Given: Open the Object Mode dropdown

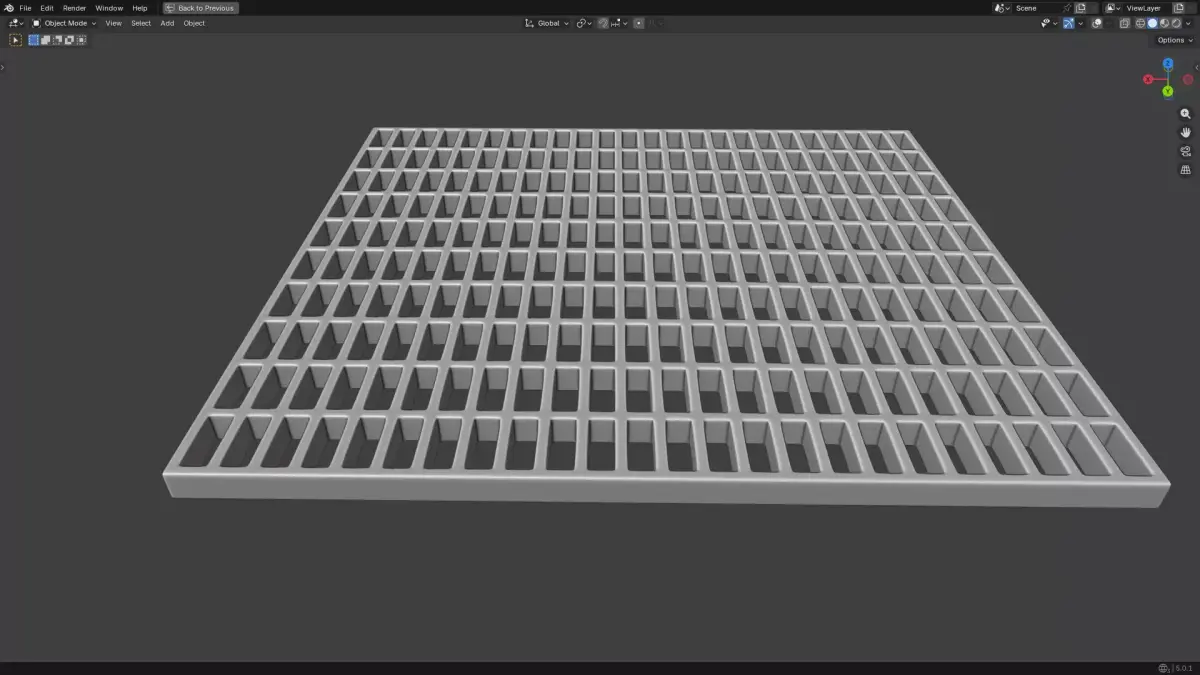Looking at the screenshot, I should click(x=65, y=23).
